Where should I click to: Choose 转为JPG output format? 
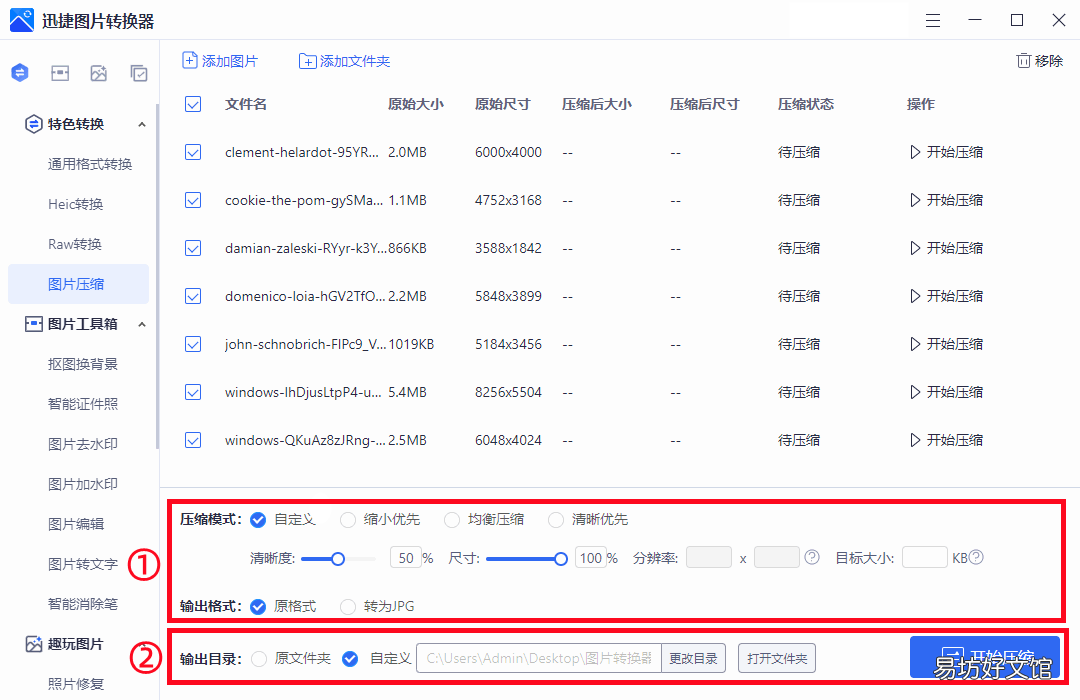click(x=348, y=606)
